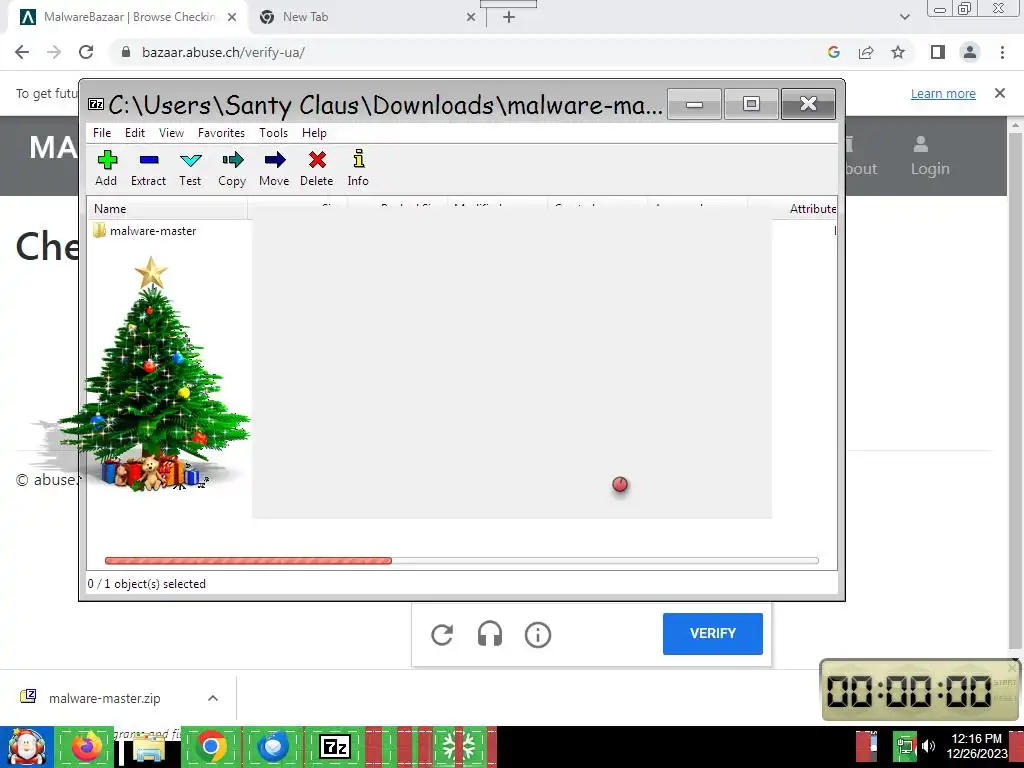Open the Login link on MalwareBazaar
1024x768 pixels.
930,156
